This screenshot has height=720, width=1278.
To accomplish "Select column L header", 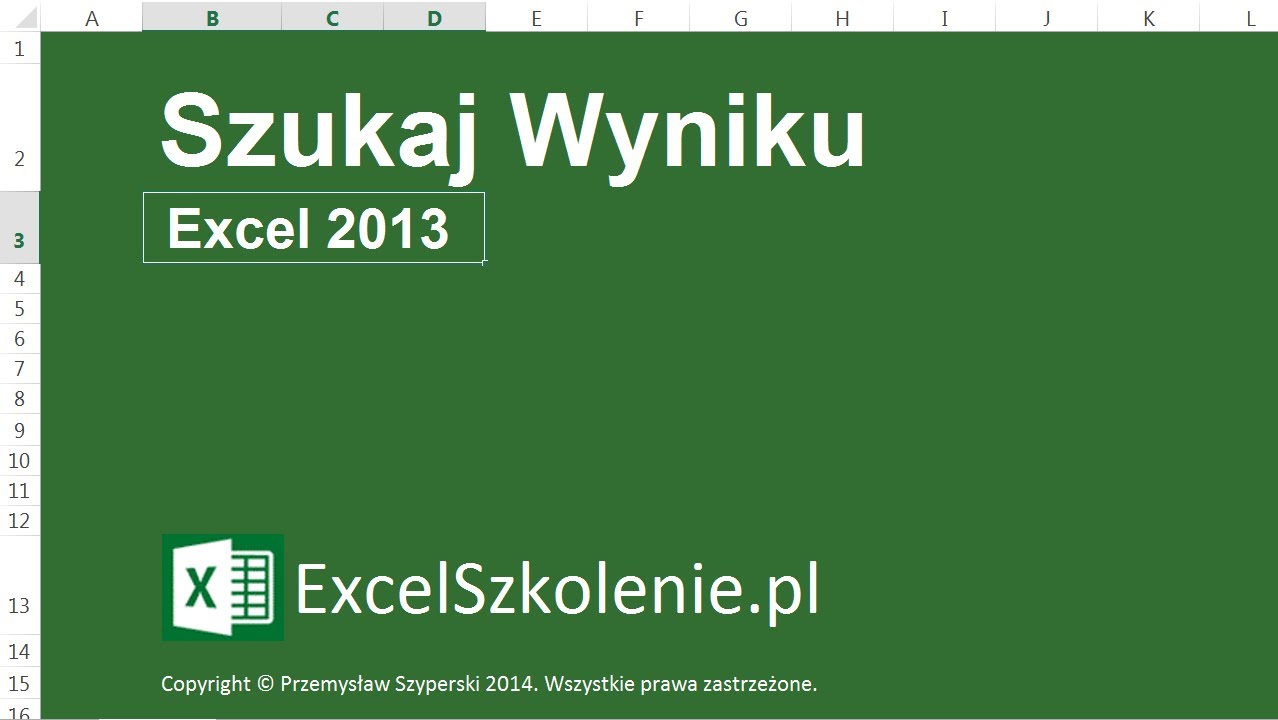I will [1240, 17].
